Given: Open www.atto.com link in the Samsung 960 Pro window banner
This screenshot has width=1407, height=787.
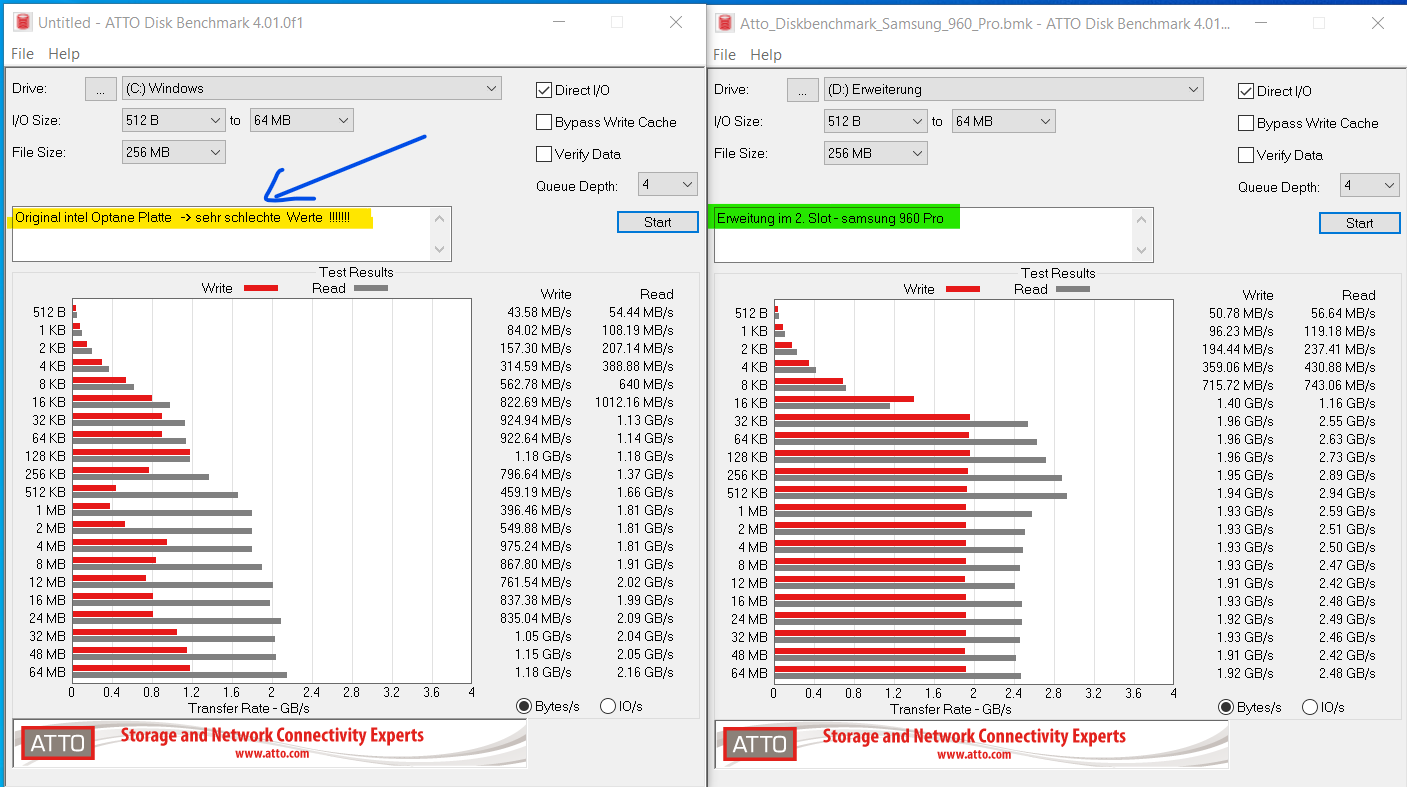Looking at the screenshot, I should (974, 755).
